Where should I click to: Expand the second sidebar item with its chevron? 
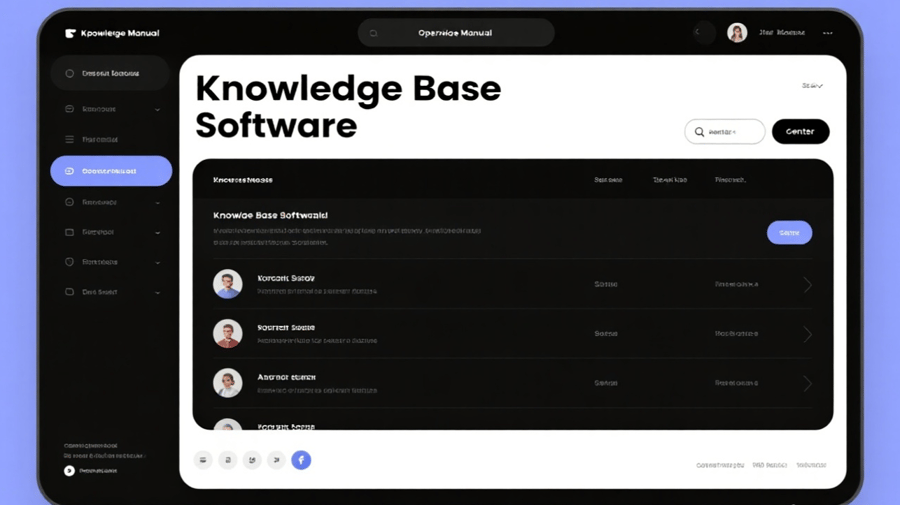tap(157, 109)
